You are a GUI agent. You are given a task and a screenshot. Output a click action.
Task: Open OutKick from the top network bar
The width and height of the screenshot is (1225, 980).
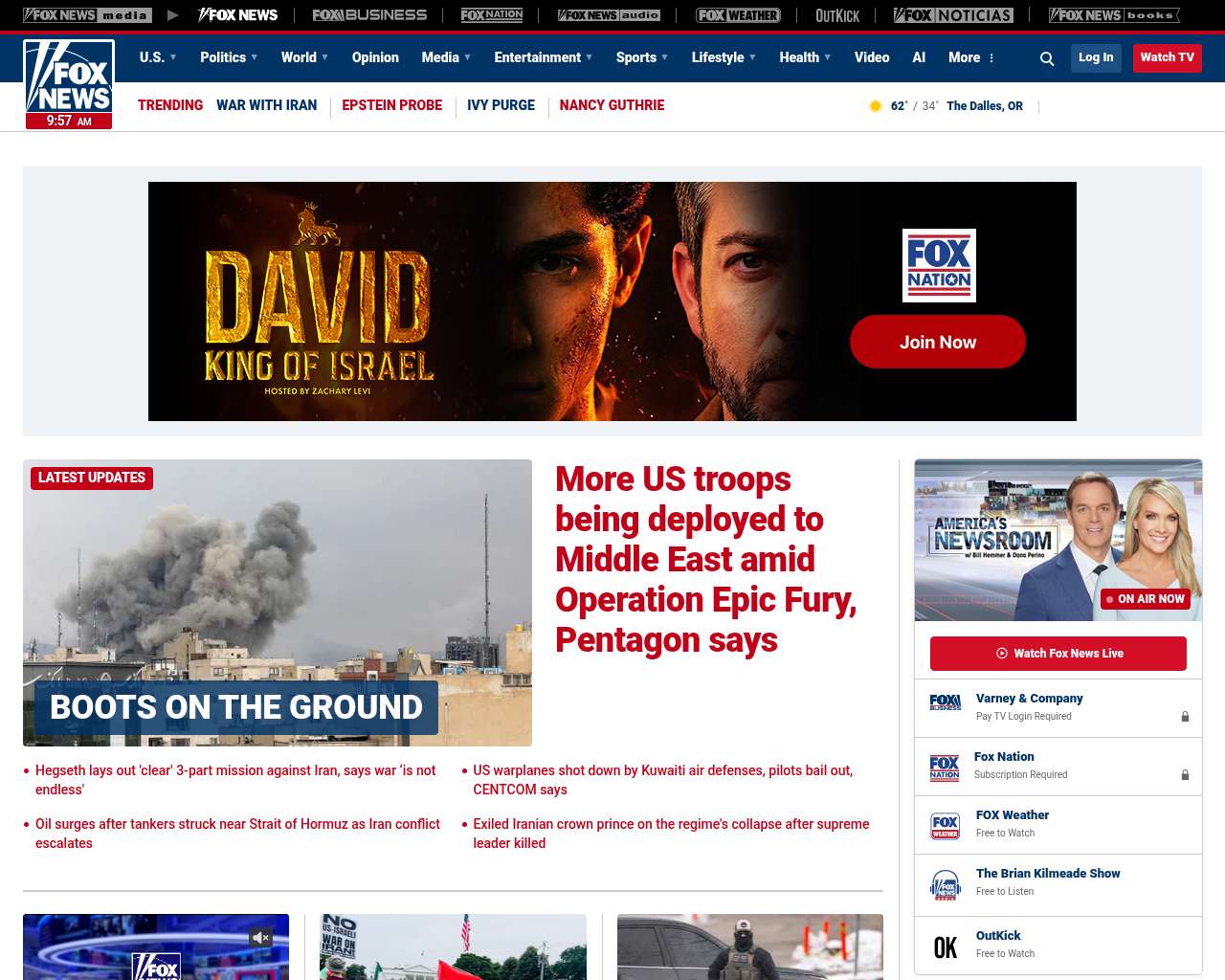[836, 15]
